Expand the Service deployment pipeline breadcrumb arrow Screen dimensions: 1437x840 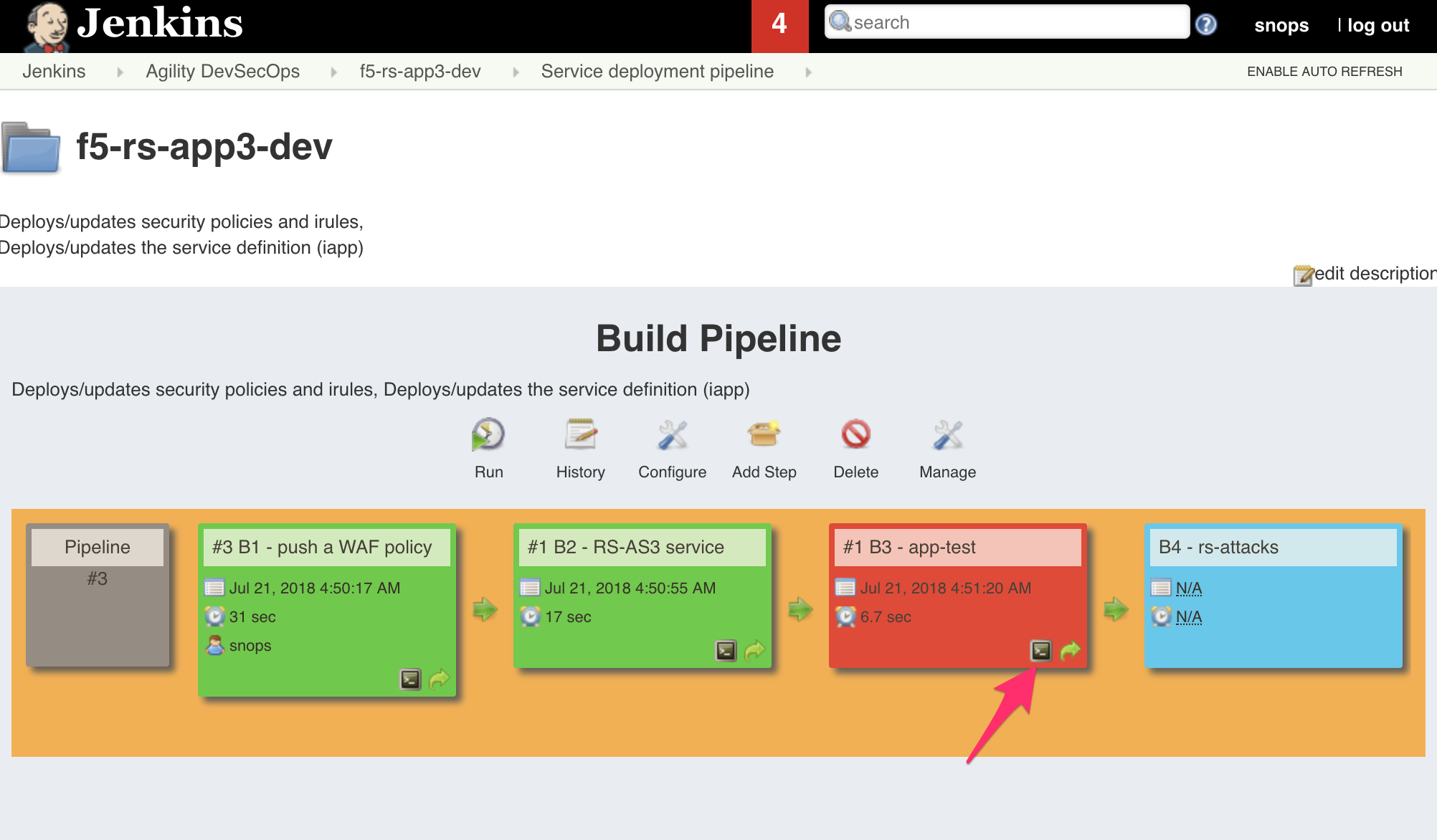click(x=808, y=72)
